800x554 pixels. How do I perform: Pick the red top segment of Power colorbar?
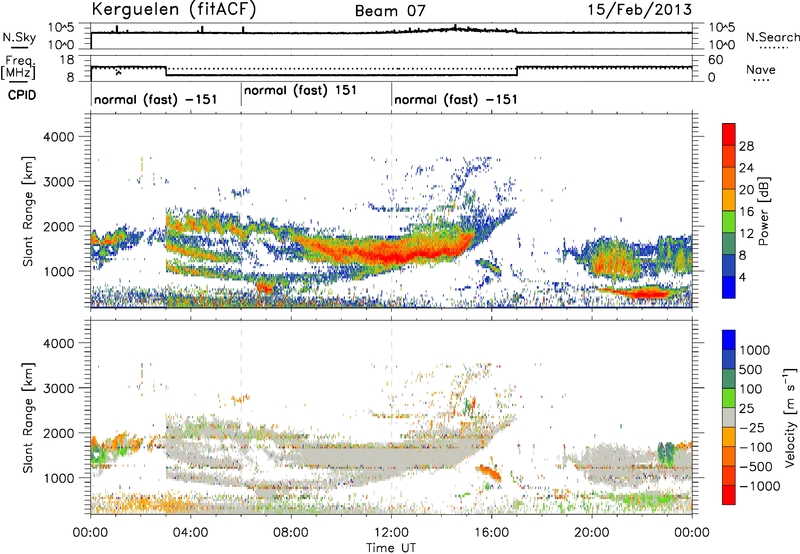(x=729, y=134)
